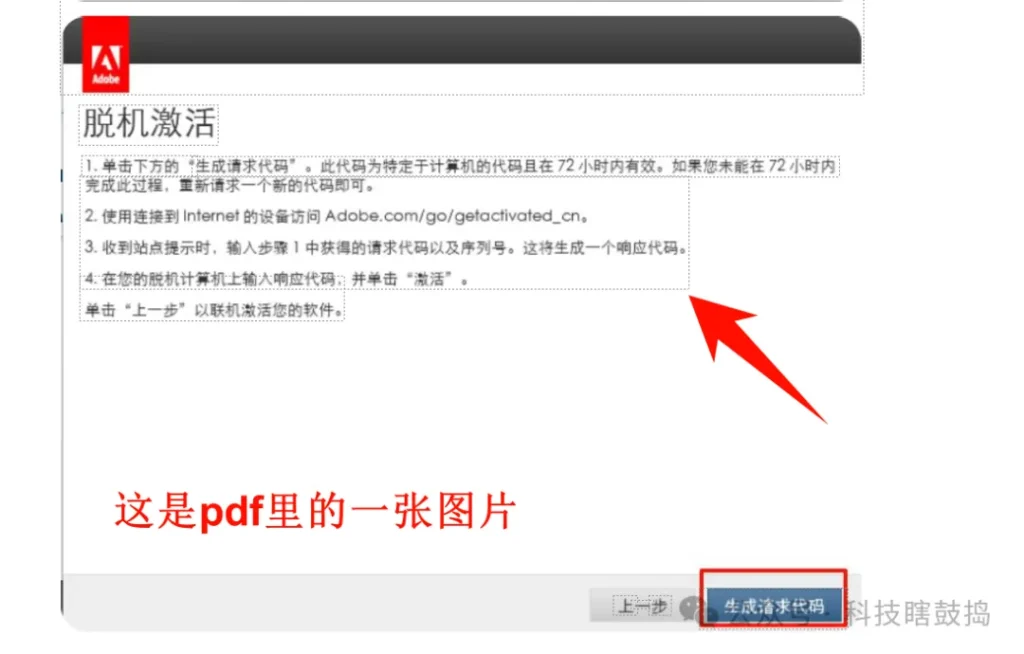
Task: Click the bold pdf word in red caption
Action: 231,512
